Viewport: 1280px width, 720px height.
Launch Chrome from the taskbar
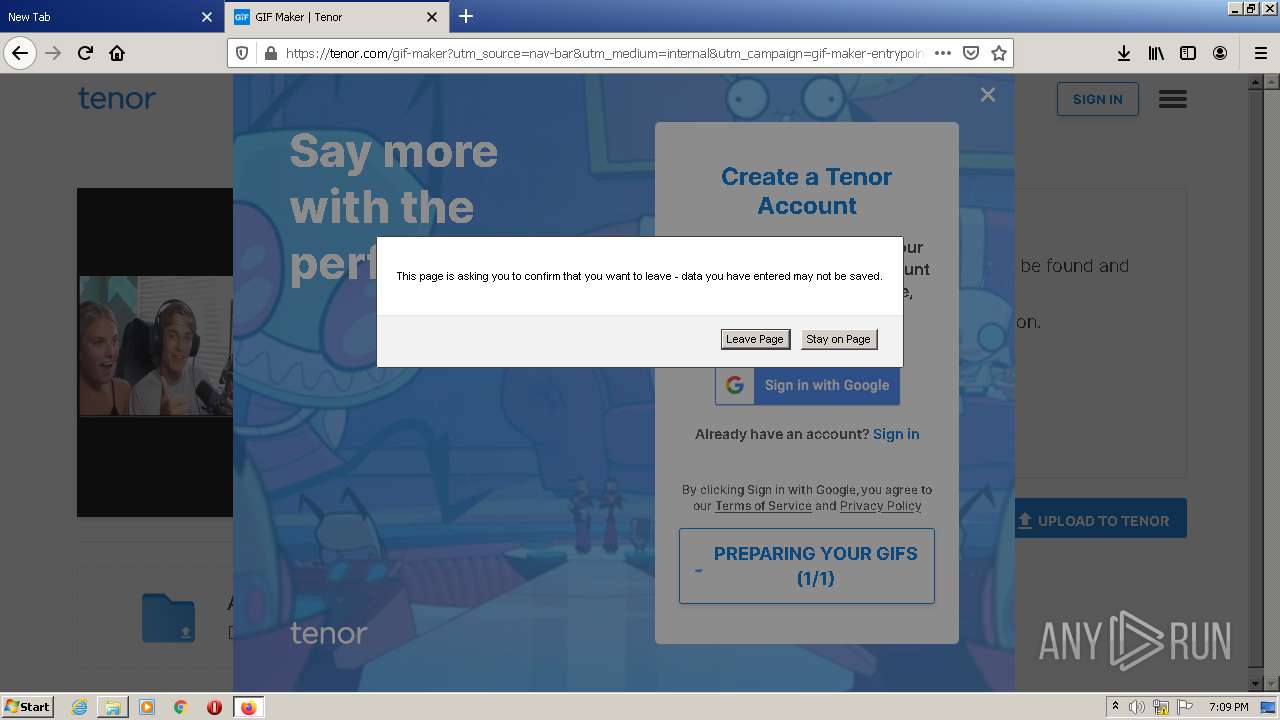point(181,707)
